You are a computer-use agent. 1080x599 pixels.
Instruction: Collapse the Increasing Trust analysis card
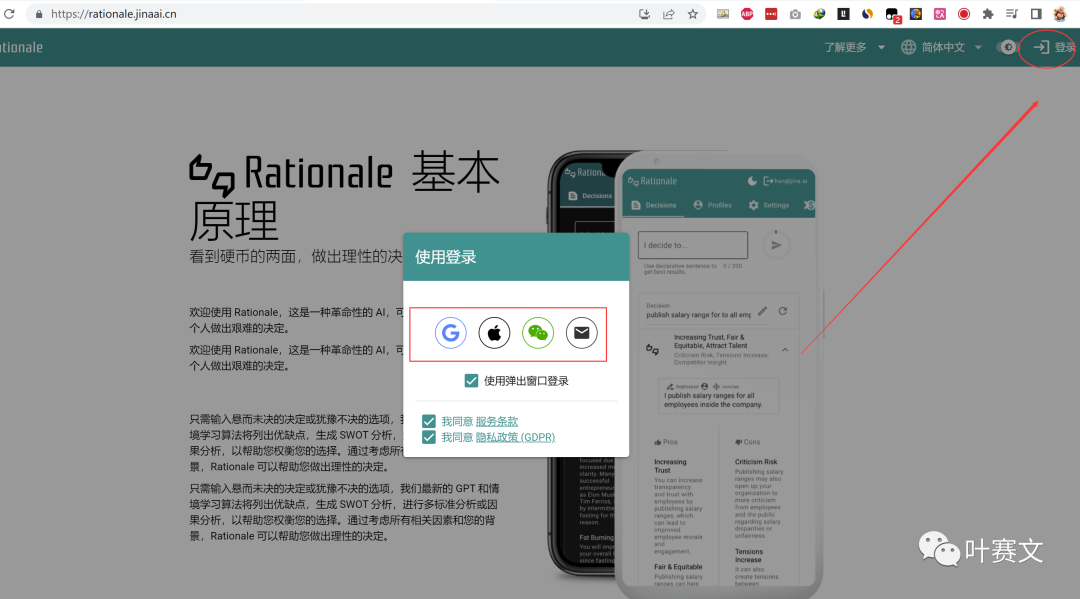coord(784,349)
